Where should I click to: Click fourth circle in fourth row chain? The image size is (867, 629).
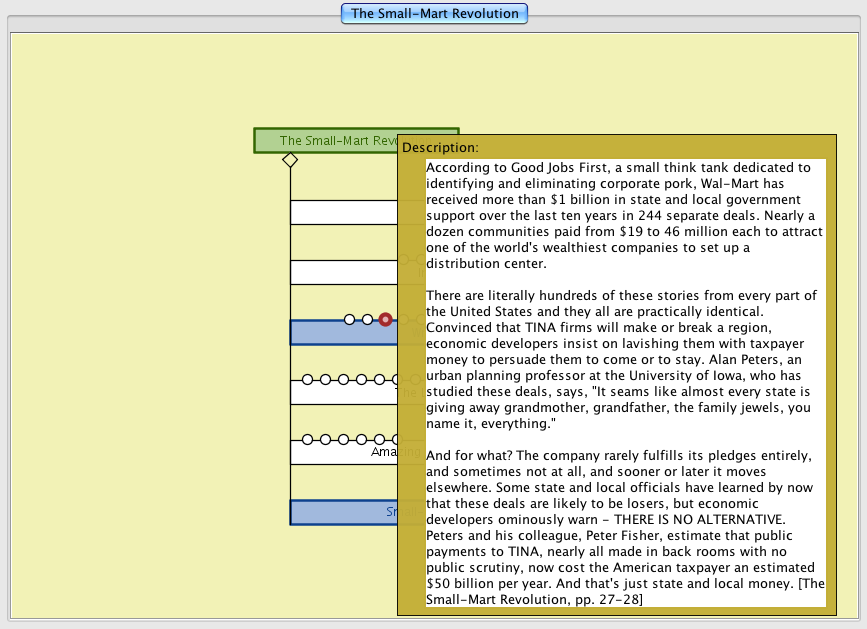pyautogui.click(x=362, y=380)
